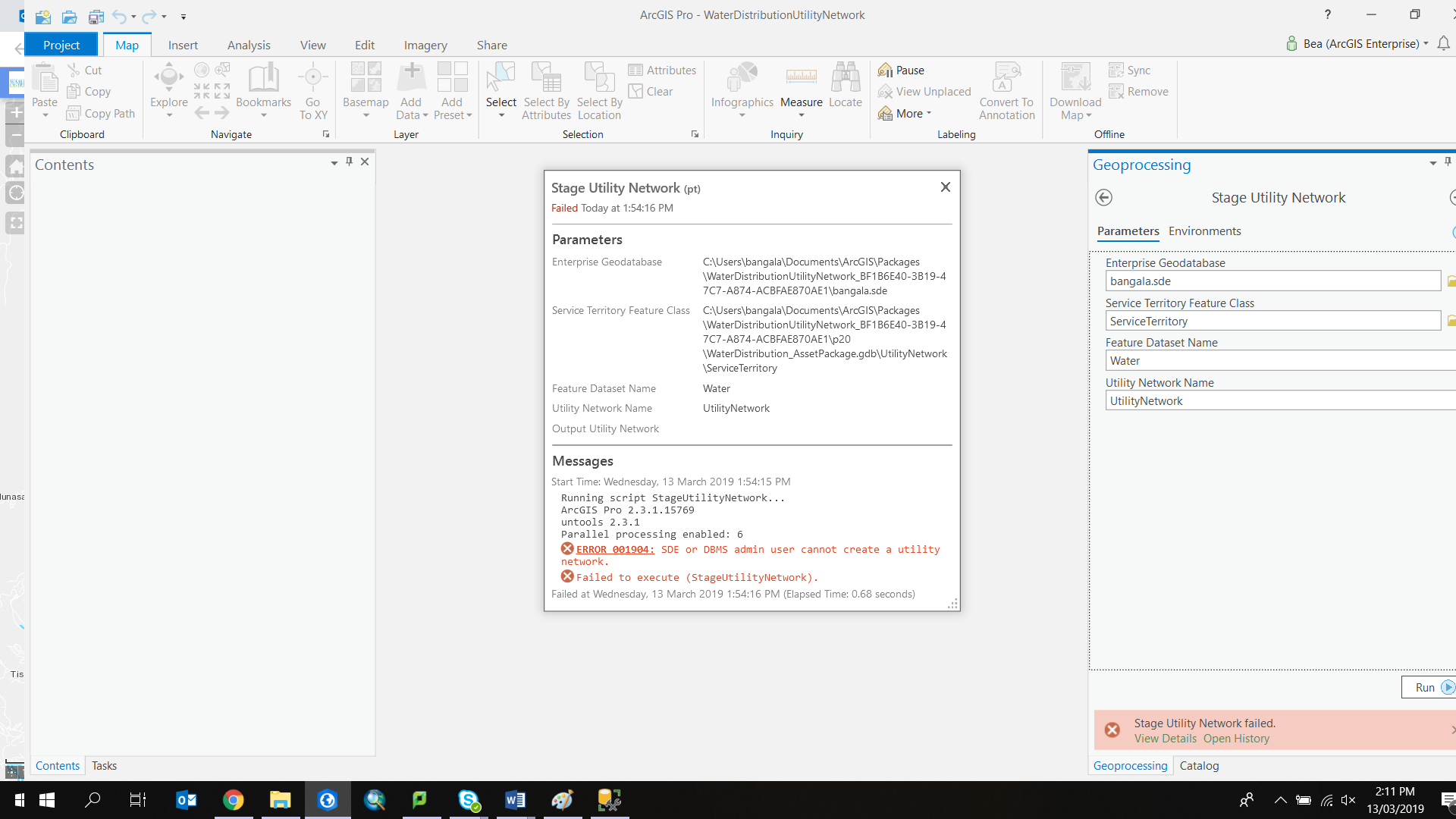
Task: Clear the current selection
Action: [651, 91]
